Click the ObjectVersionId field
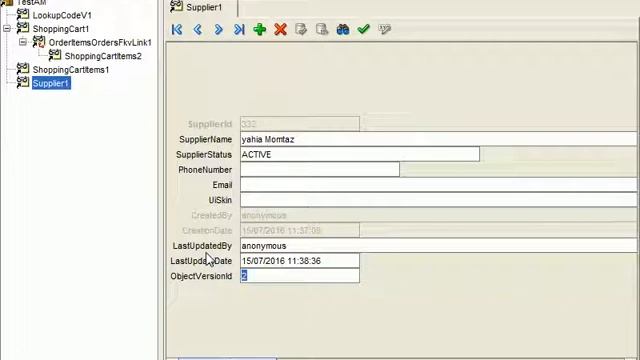Image resolution: width=640 pixels, height=360 pixels. coord(300,276)
